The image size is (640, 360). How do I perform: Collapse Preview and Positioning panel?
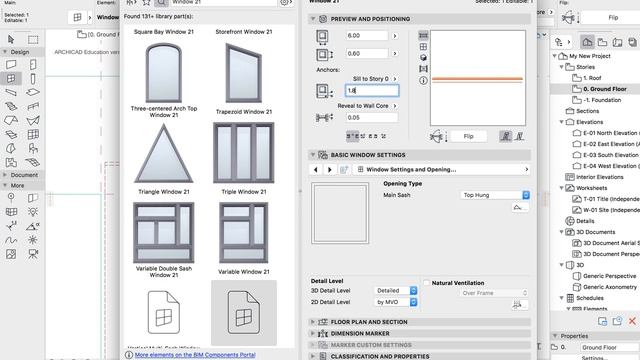click(x=313, y=19)
